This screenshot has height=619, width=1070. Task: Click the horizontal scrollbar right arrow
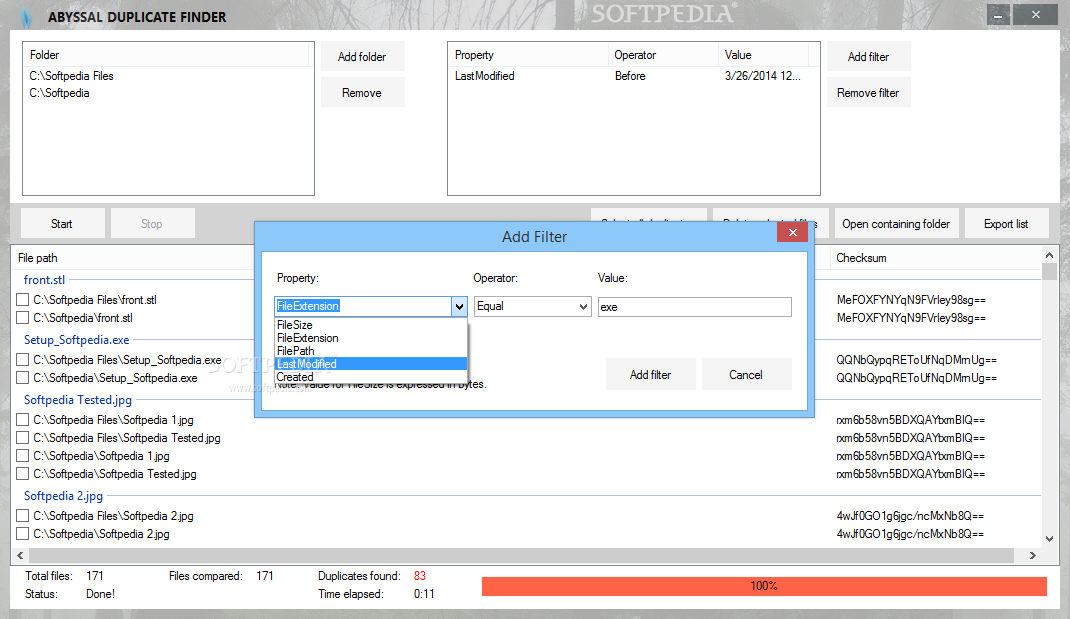(1033, 556)
